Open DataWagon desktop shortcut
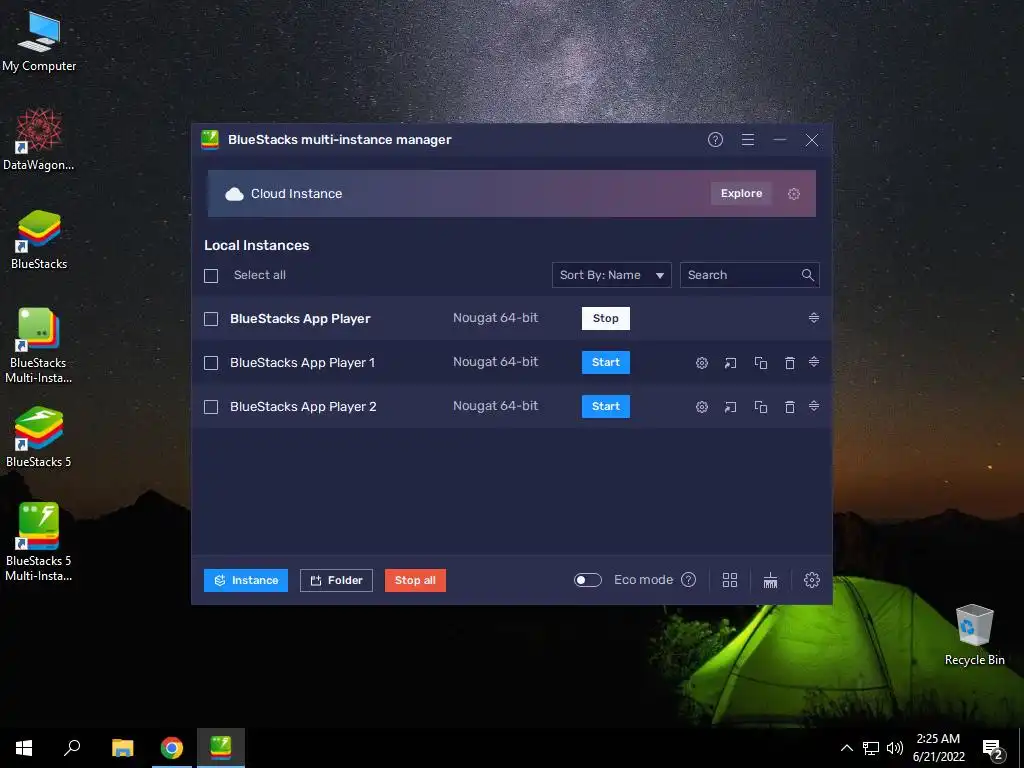 pyautogui.click(x=39, y=139)
